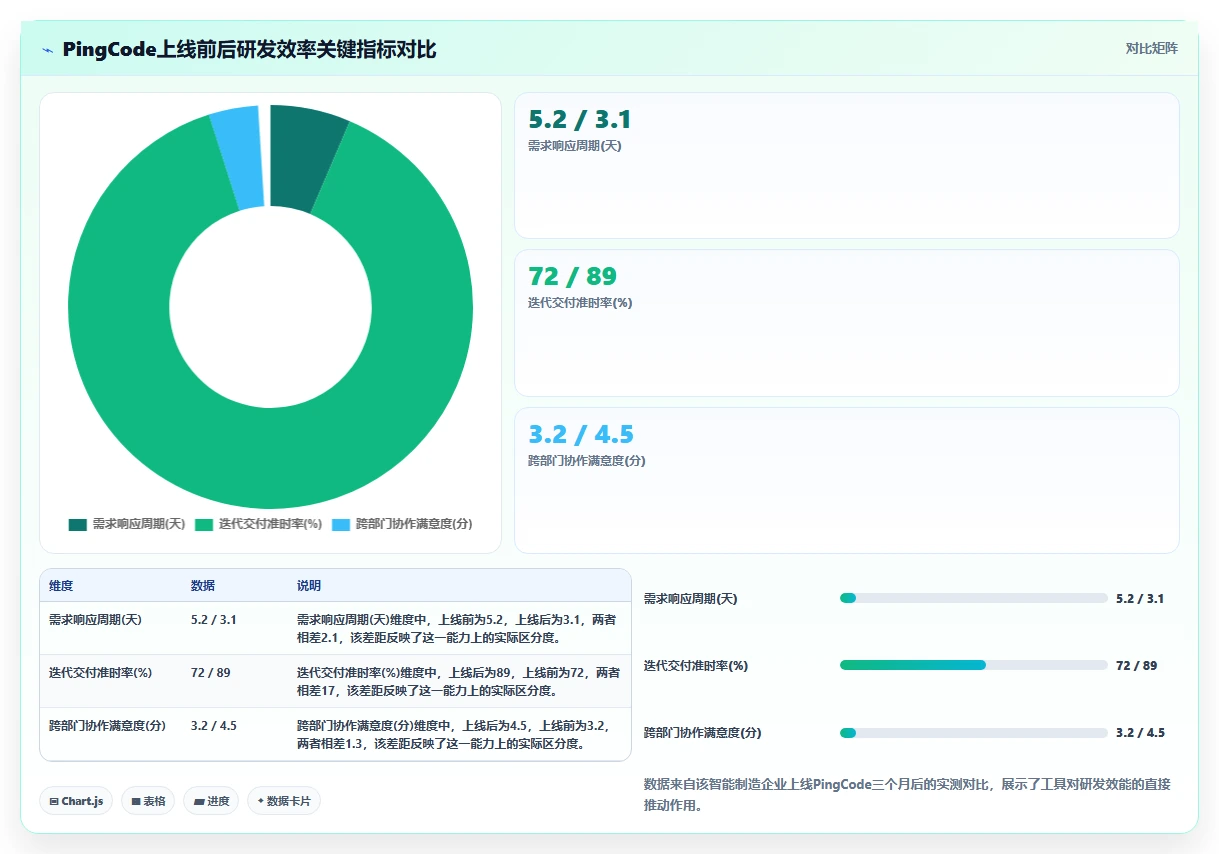Click the 表格 tag
The width and height of the screenshot is (1219, 854).
(x=148, y=801)
